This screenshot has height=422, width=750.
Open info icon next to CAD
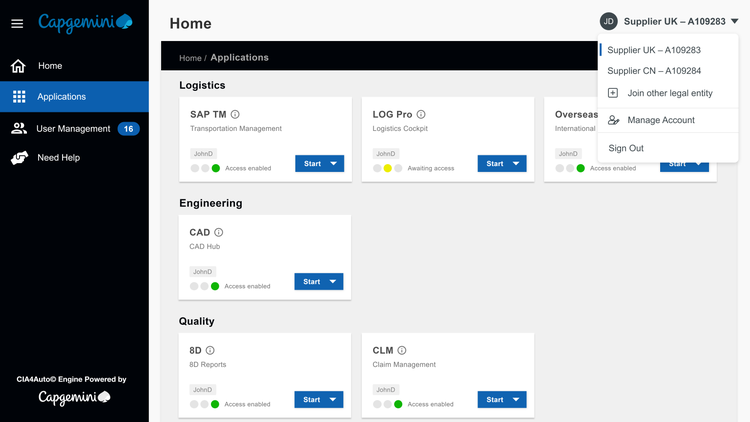tap(219, 232)
